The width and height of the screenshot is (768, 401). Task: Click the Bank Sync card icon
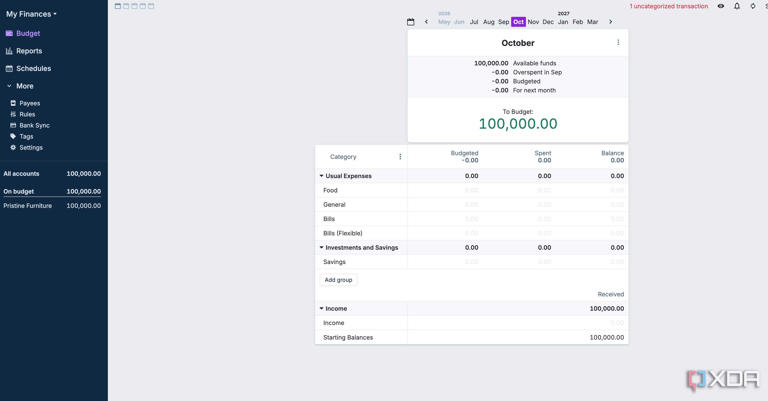click(13, 125)
